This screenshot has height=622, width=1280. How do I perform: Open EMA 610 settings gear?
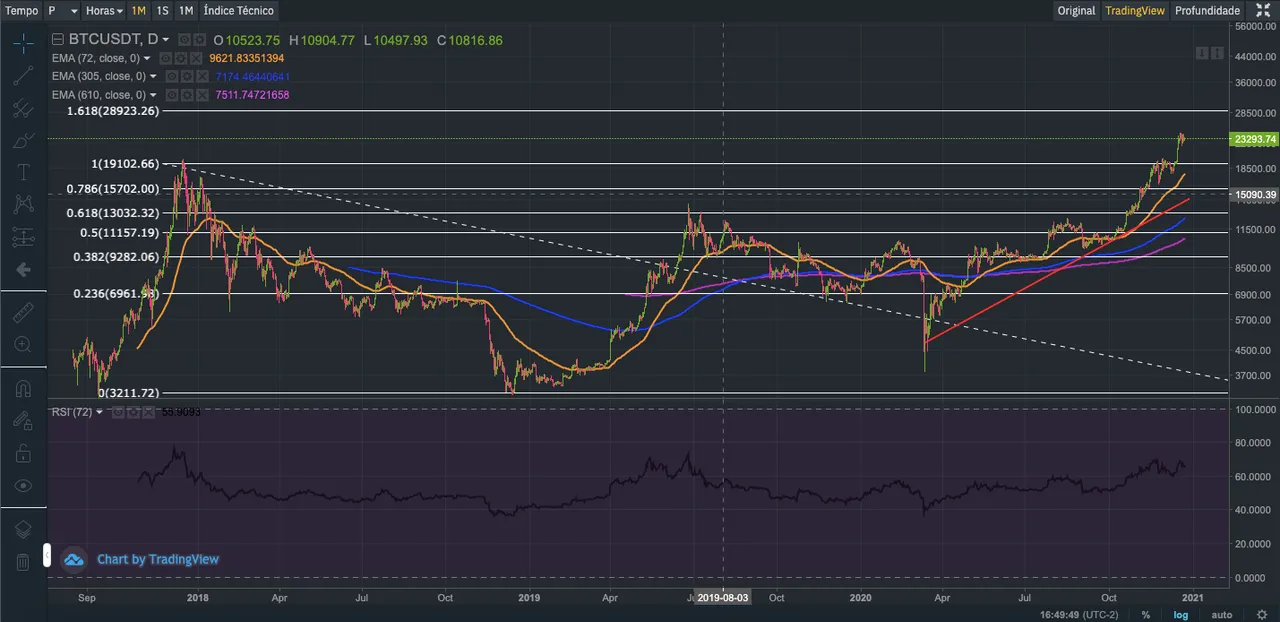(x=187, y=95)
